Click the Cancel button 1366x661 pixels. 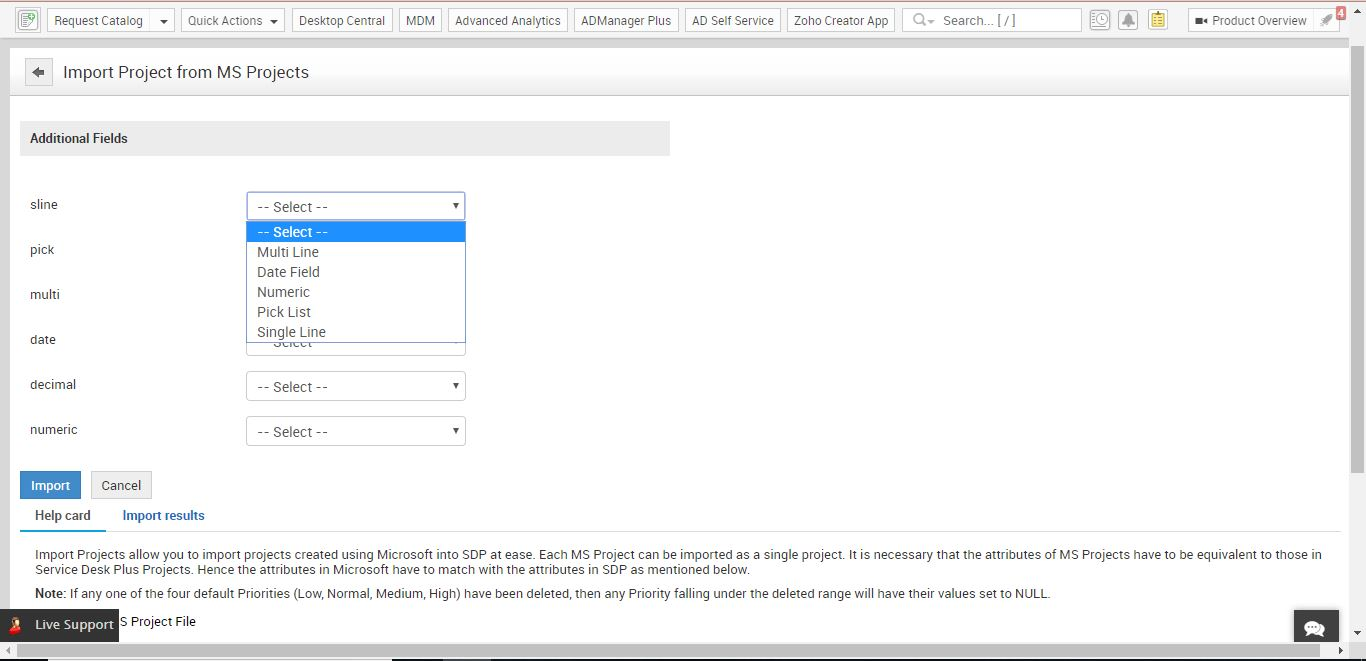(121, 485)
